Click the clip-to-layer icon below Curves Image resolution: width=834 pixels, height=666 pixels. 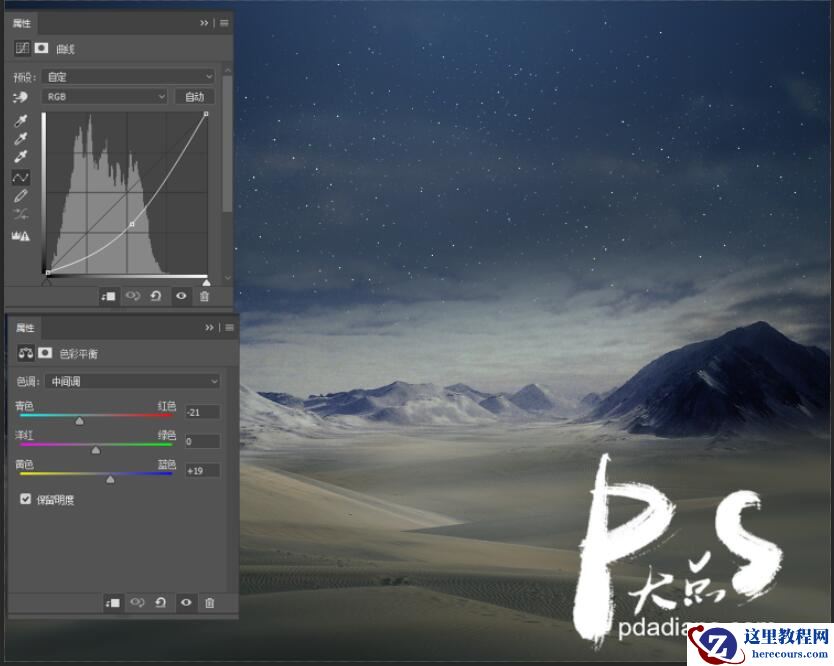(110, 296)
